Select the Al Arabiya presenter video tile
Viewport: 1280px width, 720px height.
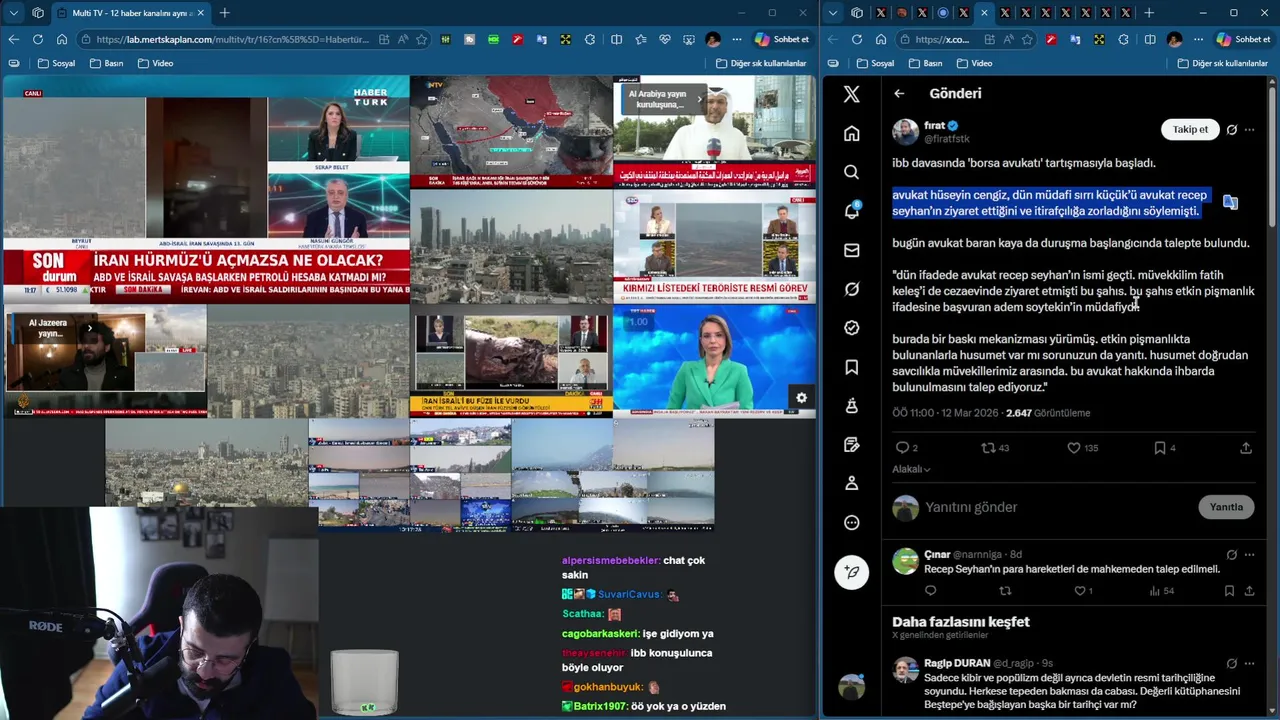(714, 132)
